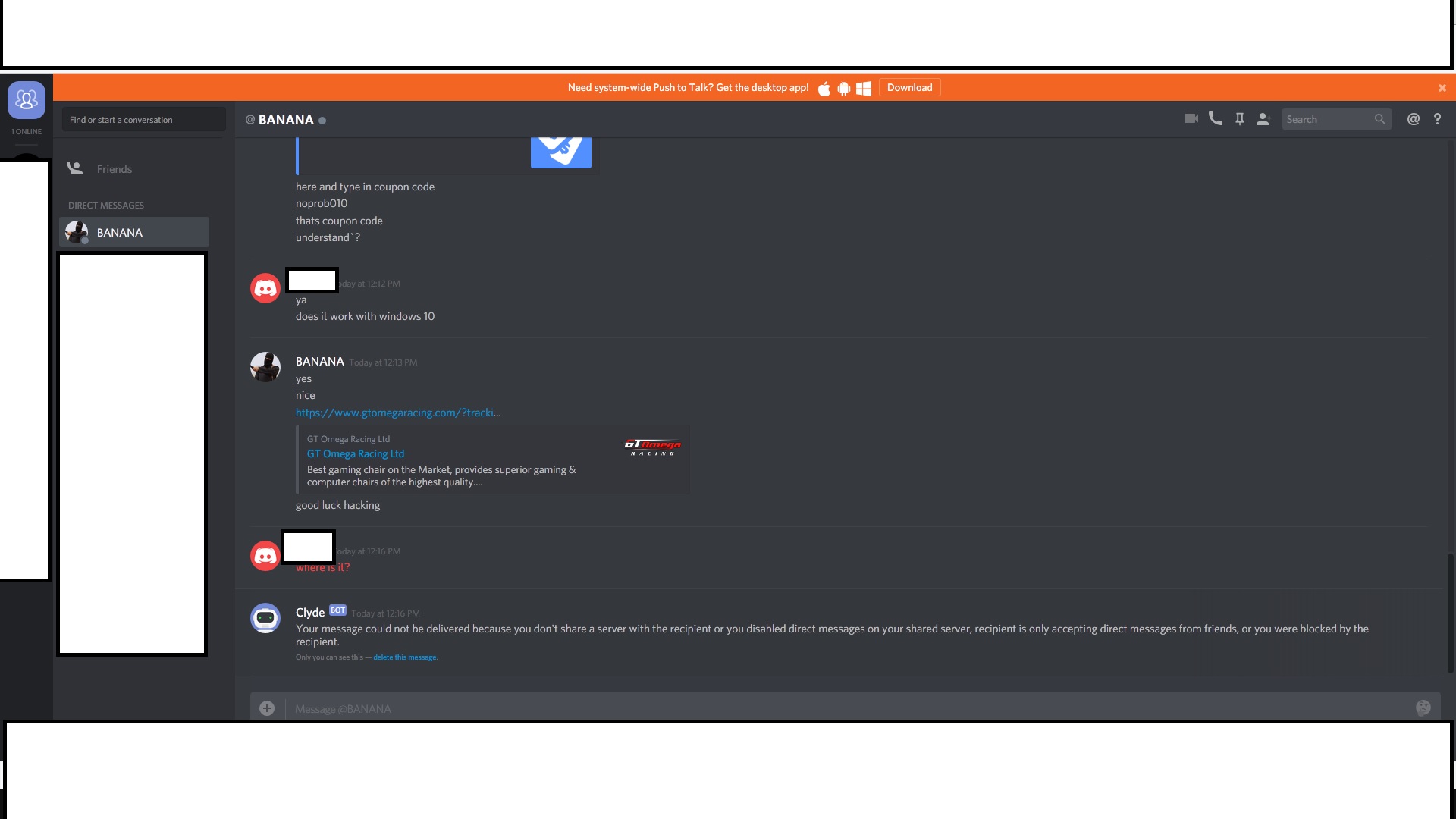
Task: Close the orange notification banner
Action: (1441, 87)
